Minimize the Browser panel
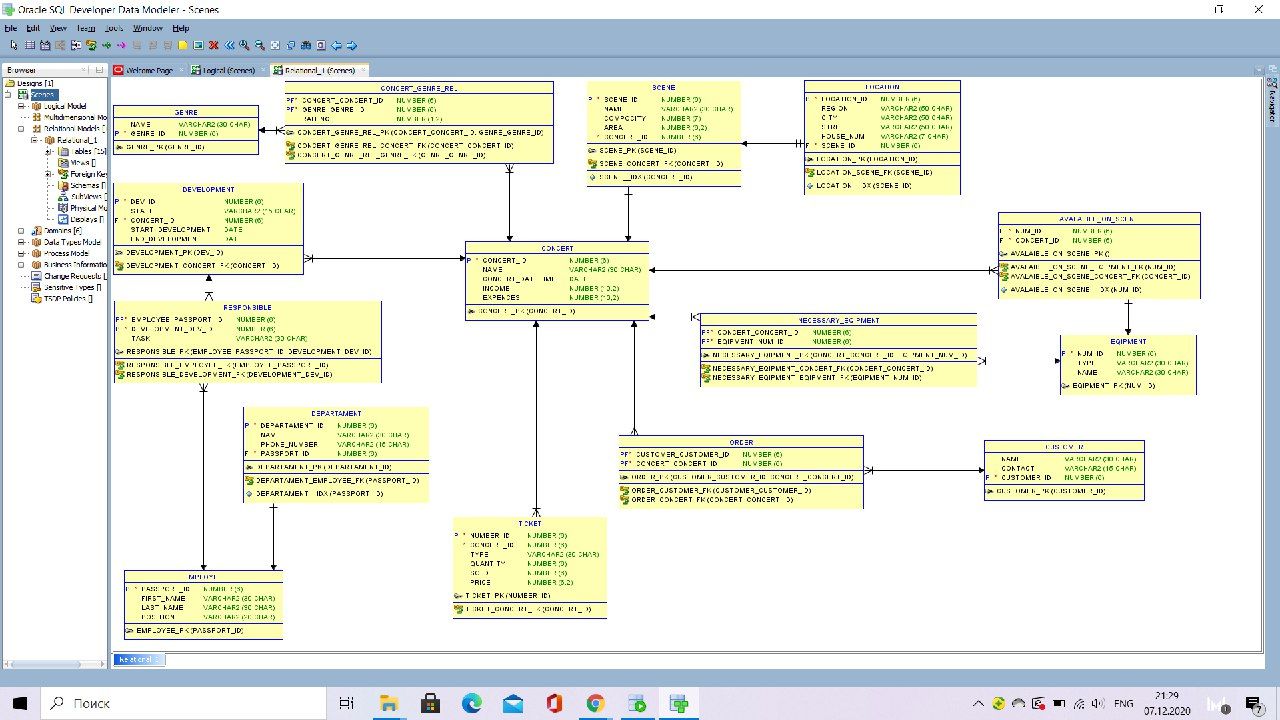The width and height of the screenshot is (1280, 720). pos(99,70)
